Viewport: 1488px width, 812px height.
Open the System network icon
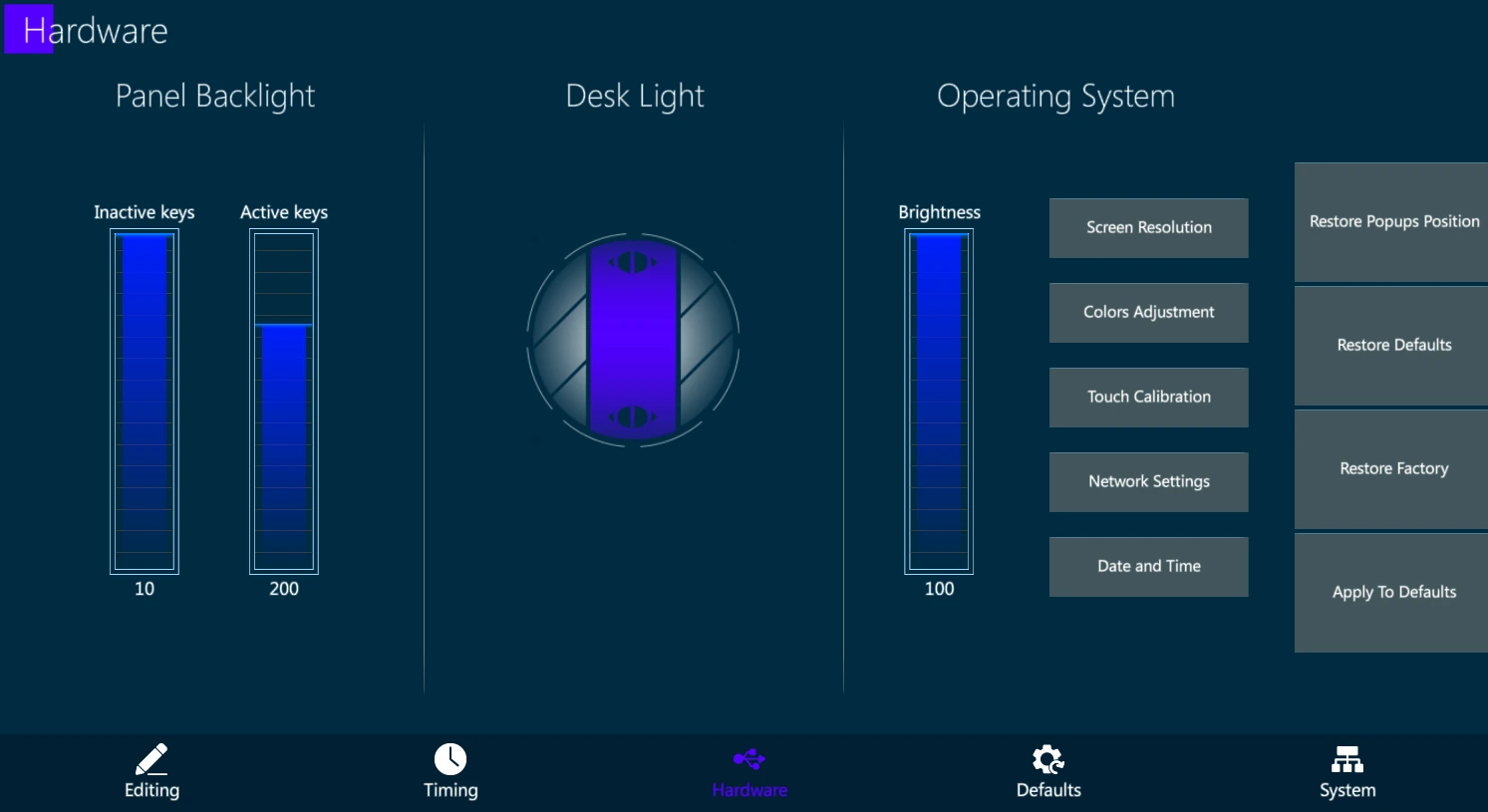pos(1347,760)
